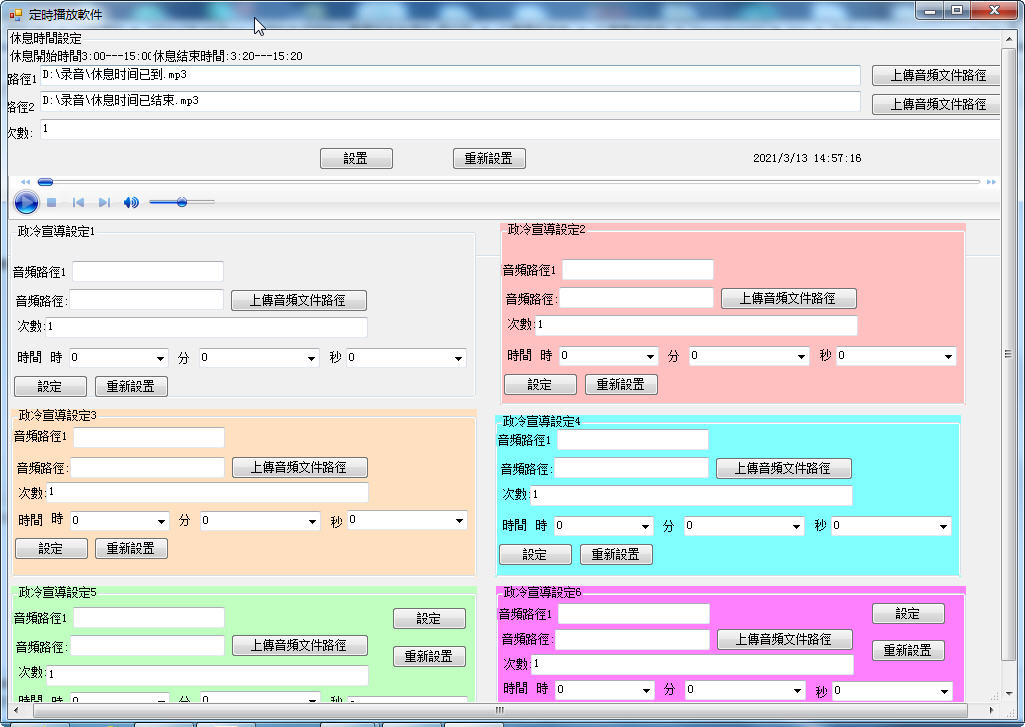1025x727 pixels.
Task: Click 設定 button in pink 政令宣導設定2
Action: click(x=540, y=384)
